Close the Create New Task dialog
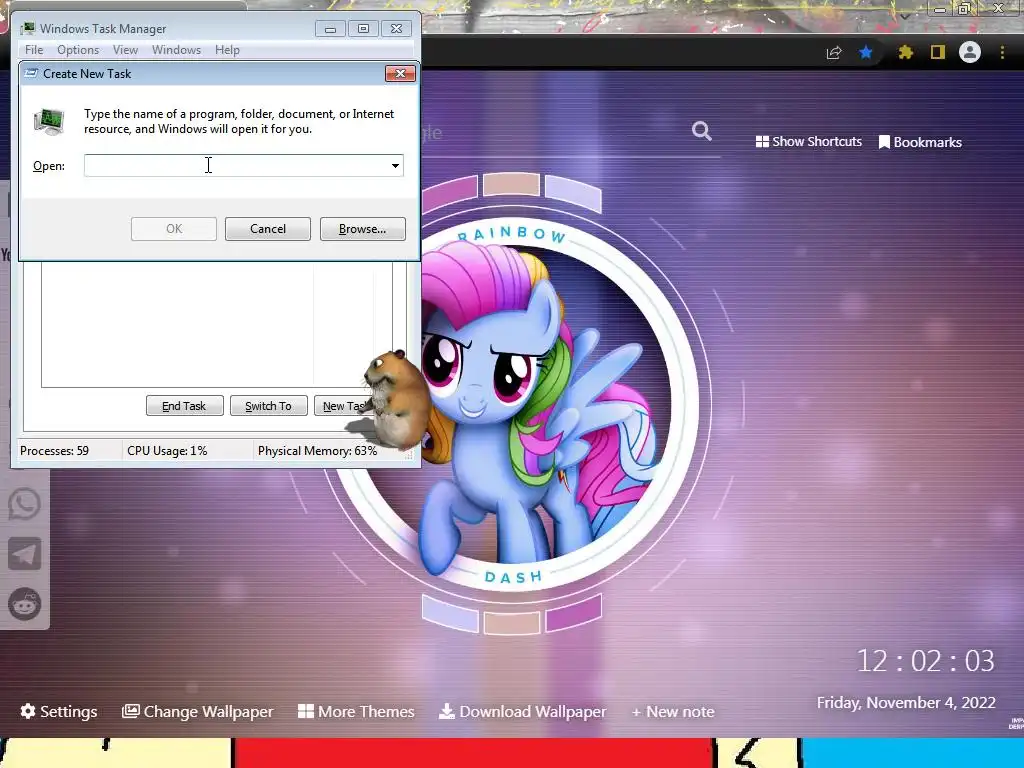Screen dimensions: 1024x768 coord(400,73)
